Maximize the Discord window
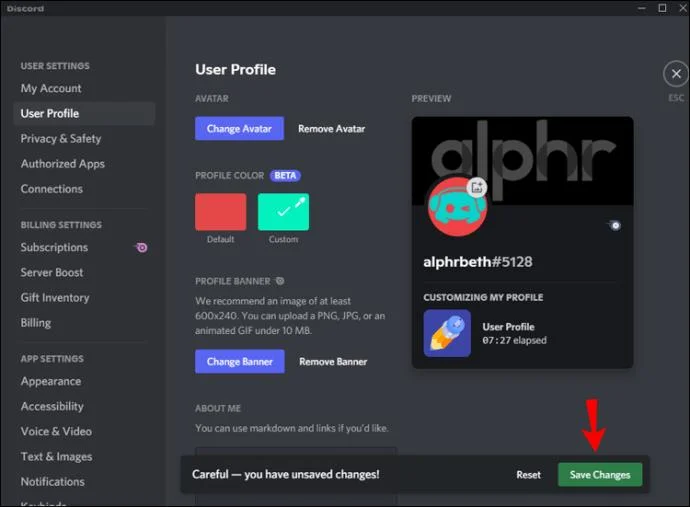 pos(662,8)
